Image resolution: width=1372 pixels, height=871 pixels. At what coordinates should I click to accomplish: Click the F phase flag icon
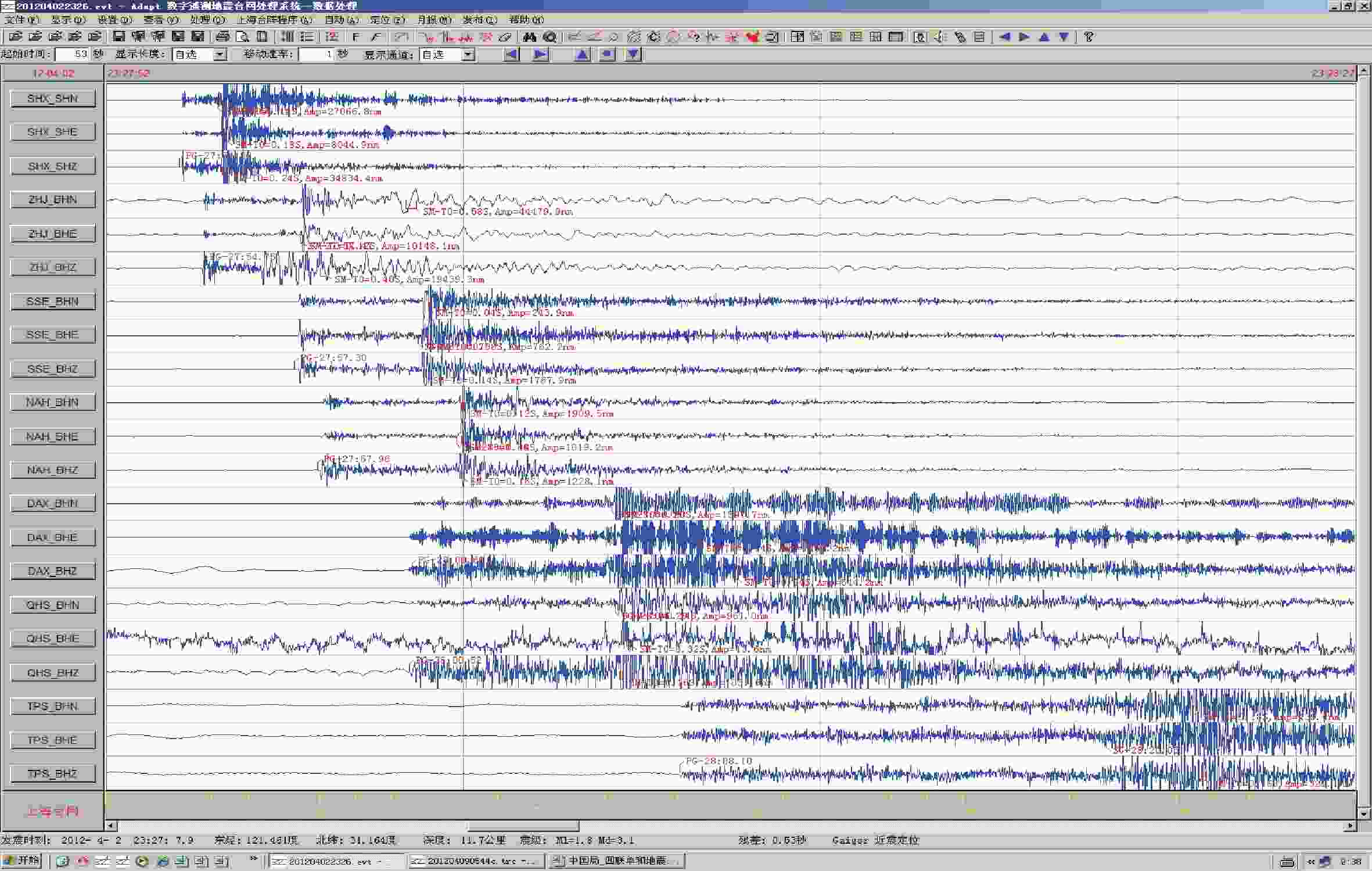tap(356, 37)
